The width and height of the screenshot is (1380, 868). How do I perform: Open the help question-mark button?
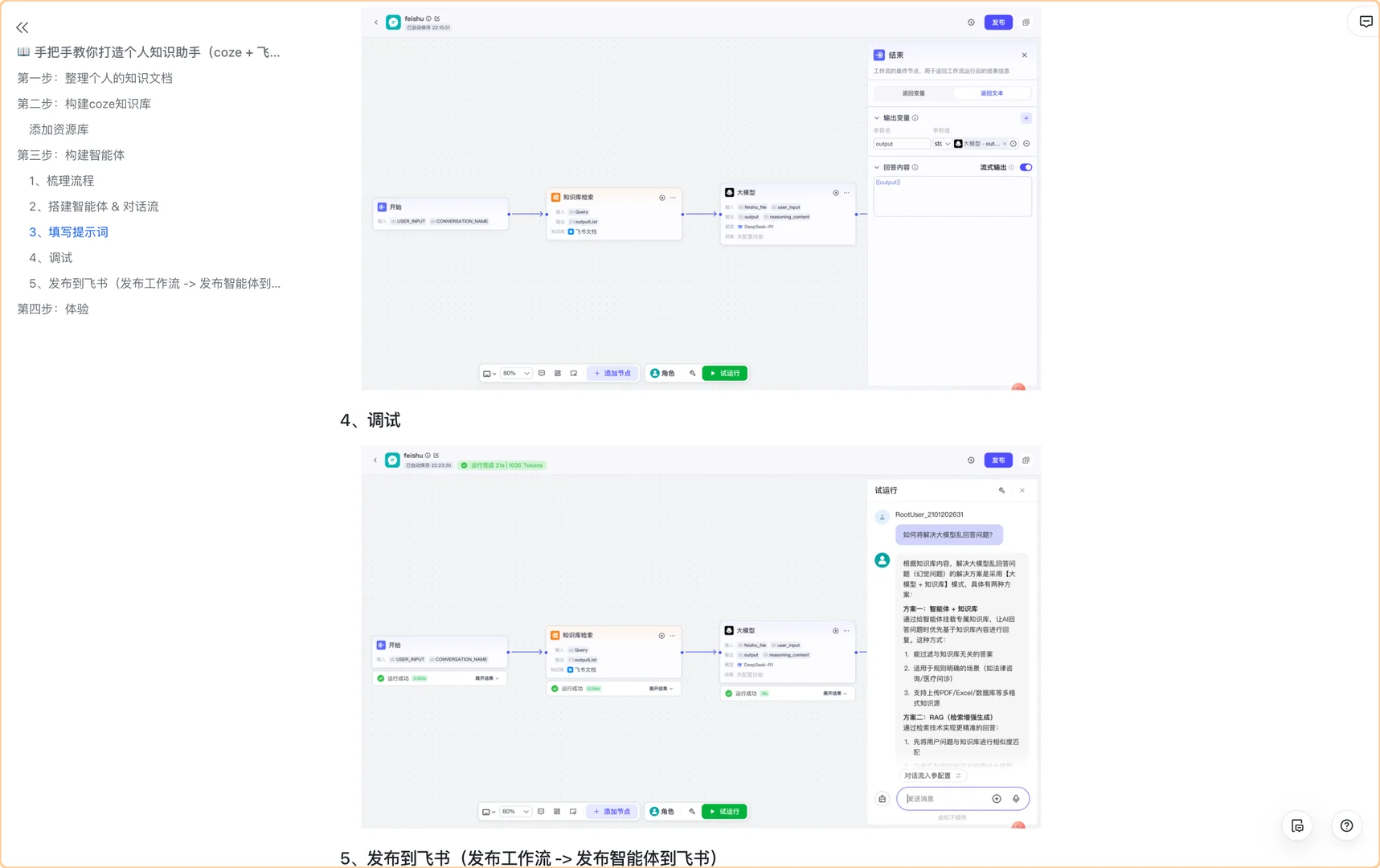(x=1347, y=825)
